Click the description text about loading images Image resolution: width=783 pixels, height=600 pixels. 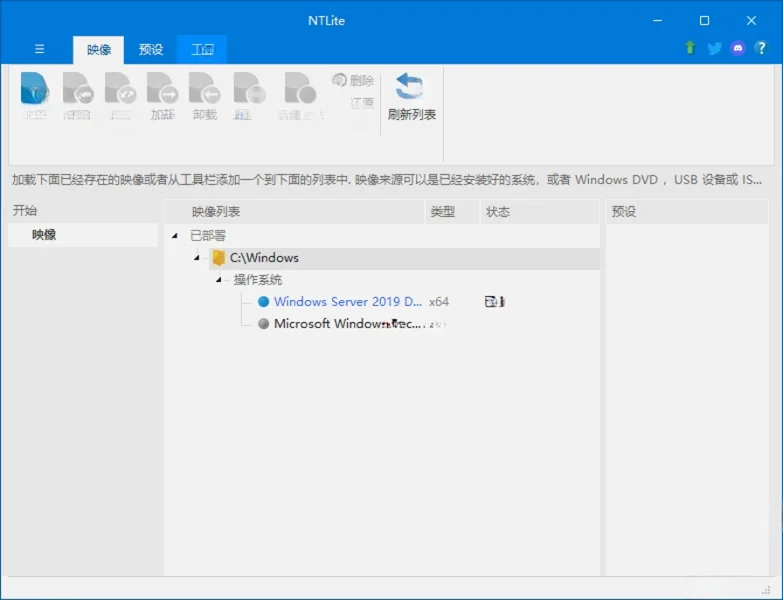coord(387,180)
